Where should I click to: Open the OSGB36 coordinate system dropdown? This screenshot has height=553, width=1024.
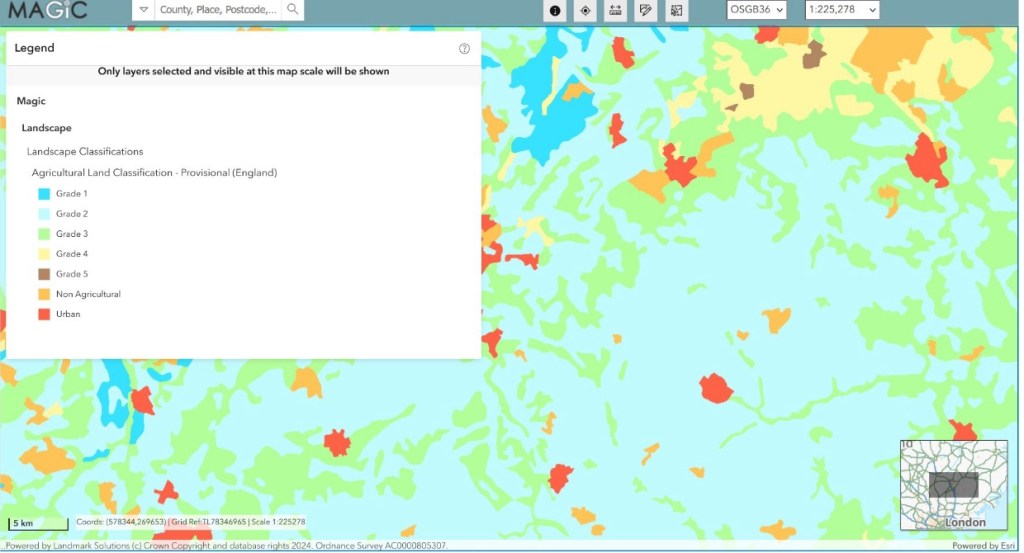click(756, 10)
